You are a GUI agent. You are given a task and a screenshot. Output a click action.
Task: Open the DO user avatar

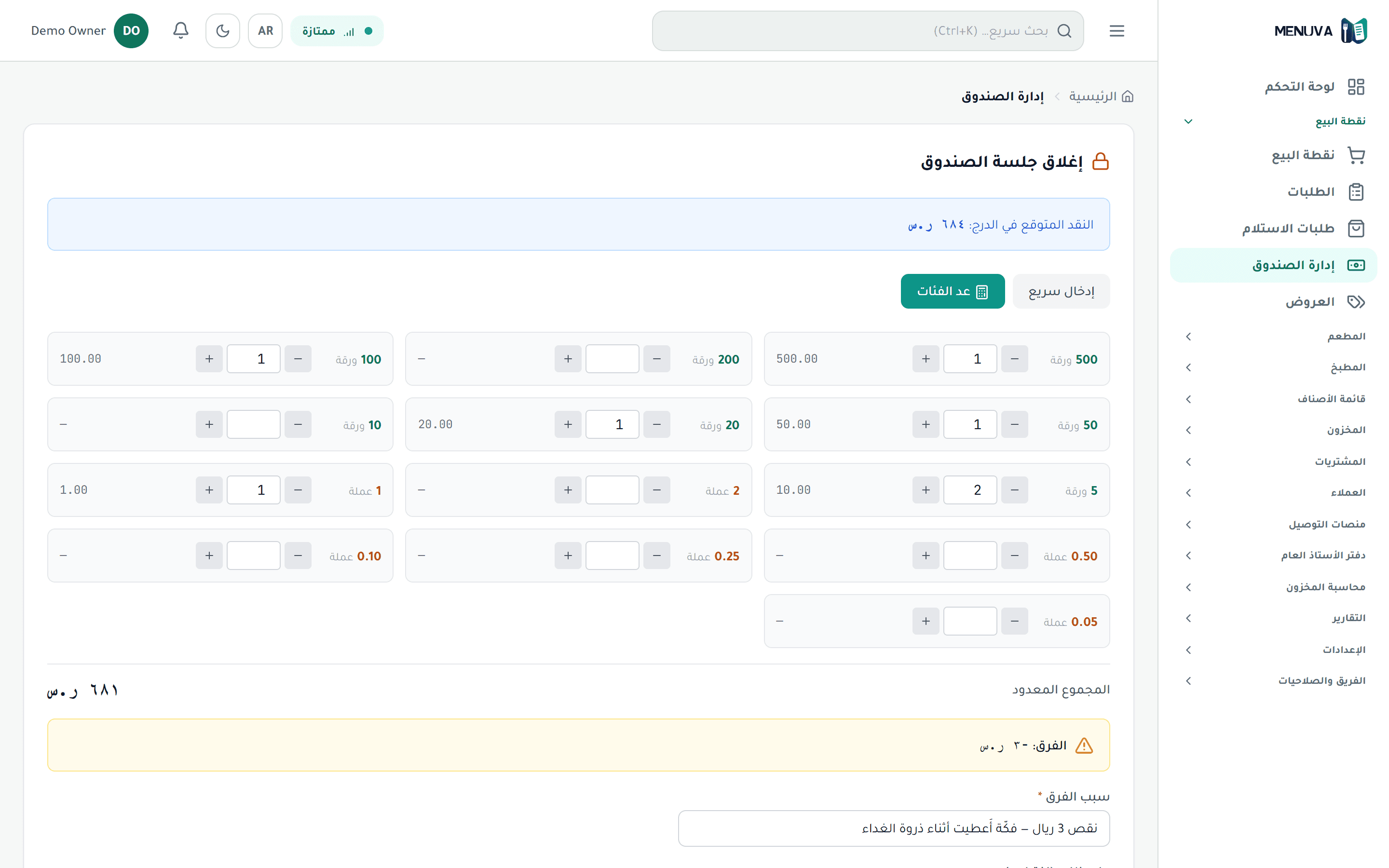pyautogui.click(x=131, y=30)
